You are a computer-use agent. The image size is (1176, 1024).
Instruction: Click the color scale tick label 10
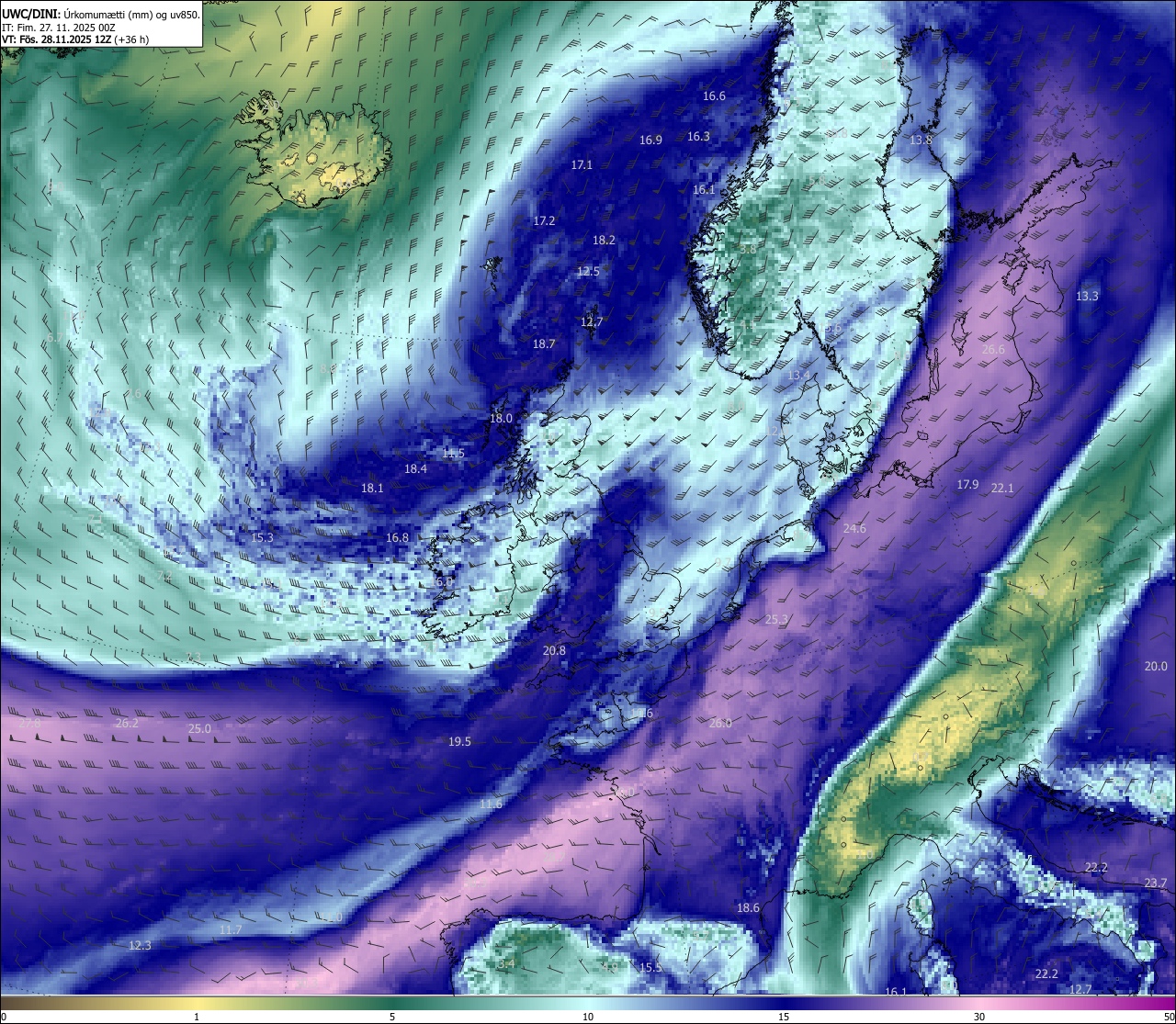[x=588, y=1017]
